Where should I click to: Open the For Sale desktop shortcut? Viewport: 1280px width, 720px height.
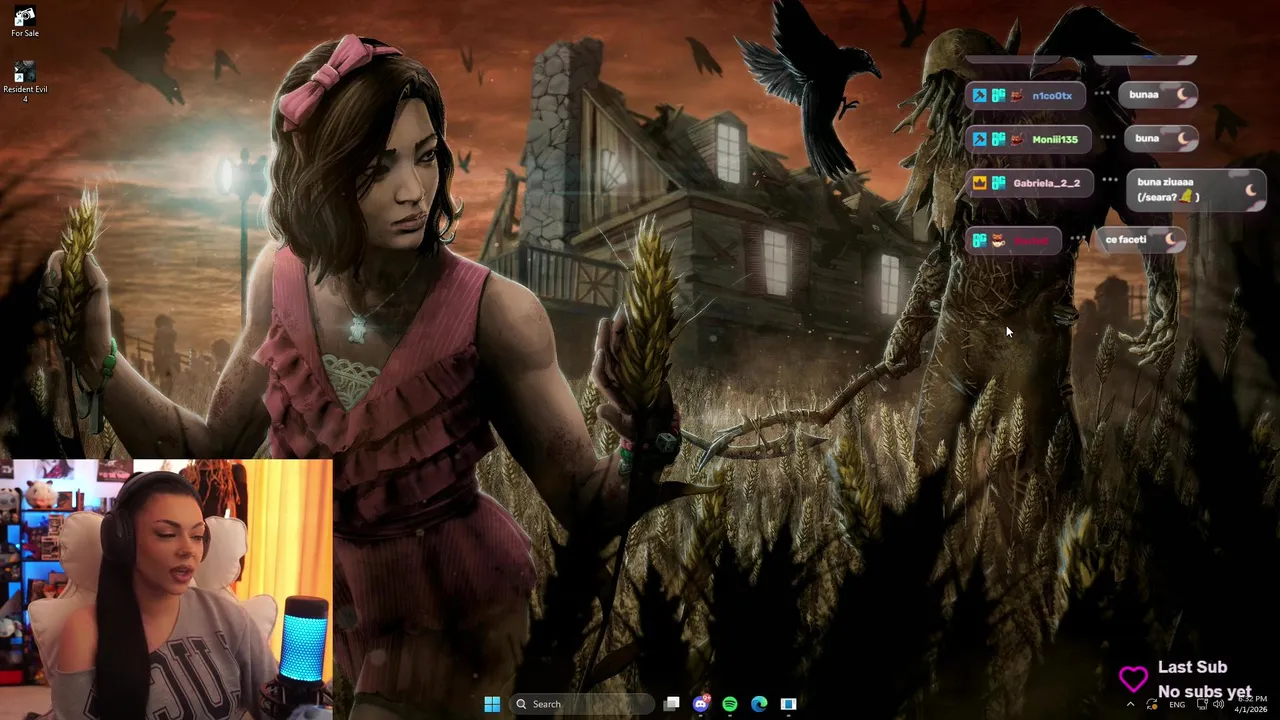[x=25, y=22]
